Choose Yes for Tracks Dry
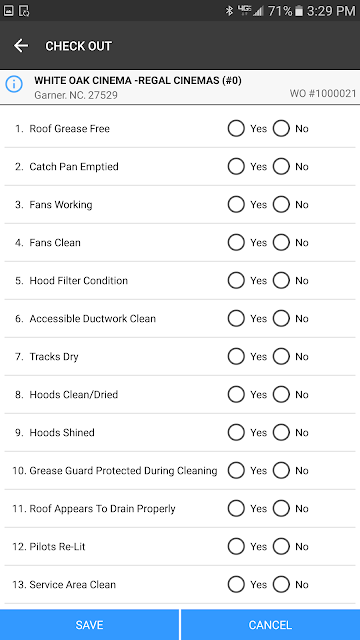The height and width of the screenshot is (640, 360). (236, 356)
